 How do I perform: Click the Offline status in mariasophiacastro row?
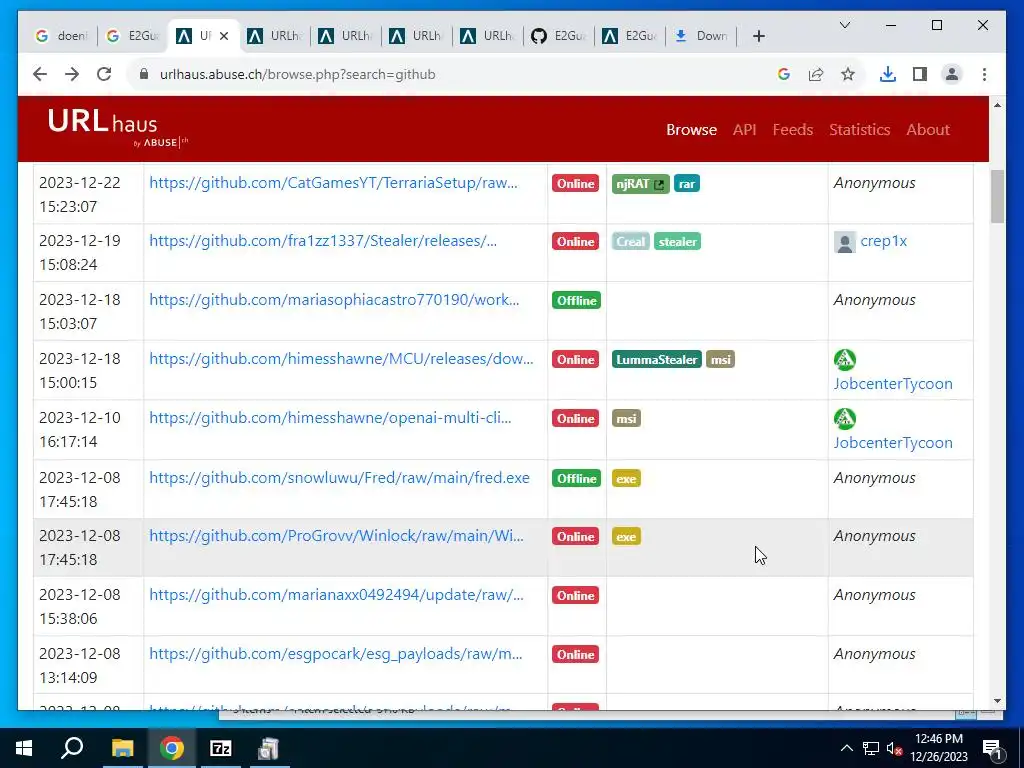pyautogui.click(x=576, y=300)
